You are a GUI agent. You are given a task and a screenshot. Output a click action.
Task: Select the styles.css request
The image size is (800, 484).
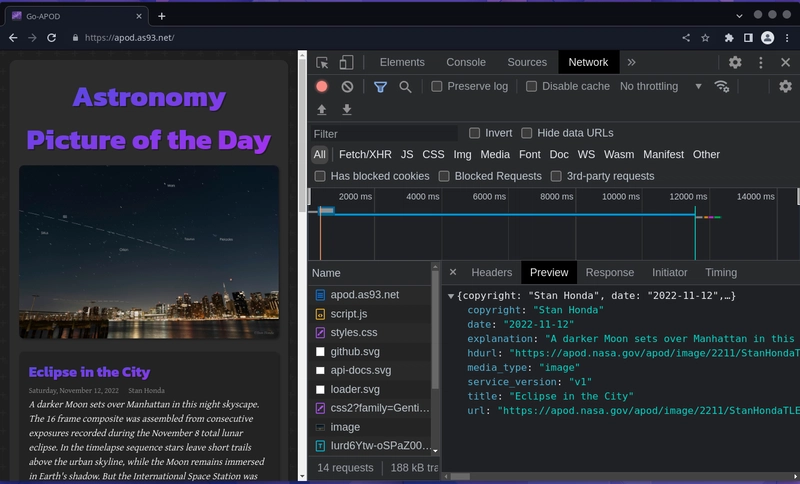pyautogui.click(x=370, y=333)
